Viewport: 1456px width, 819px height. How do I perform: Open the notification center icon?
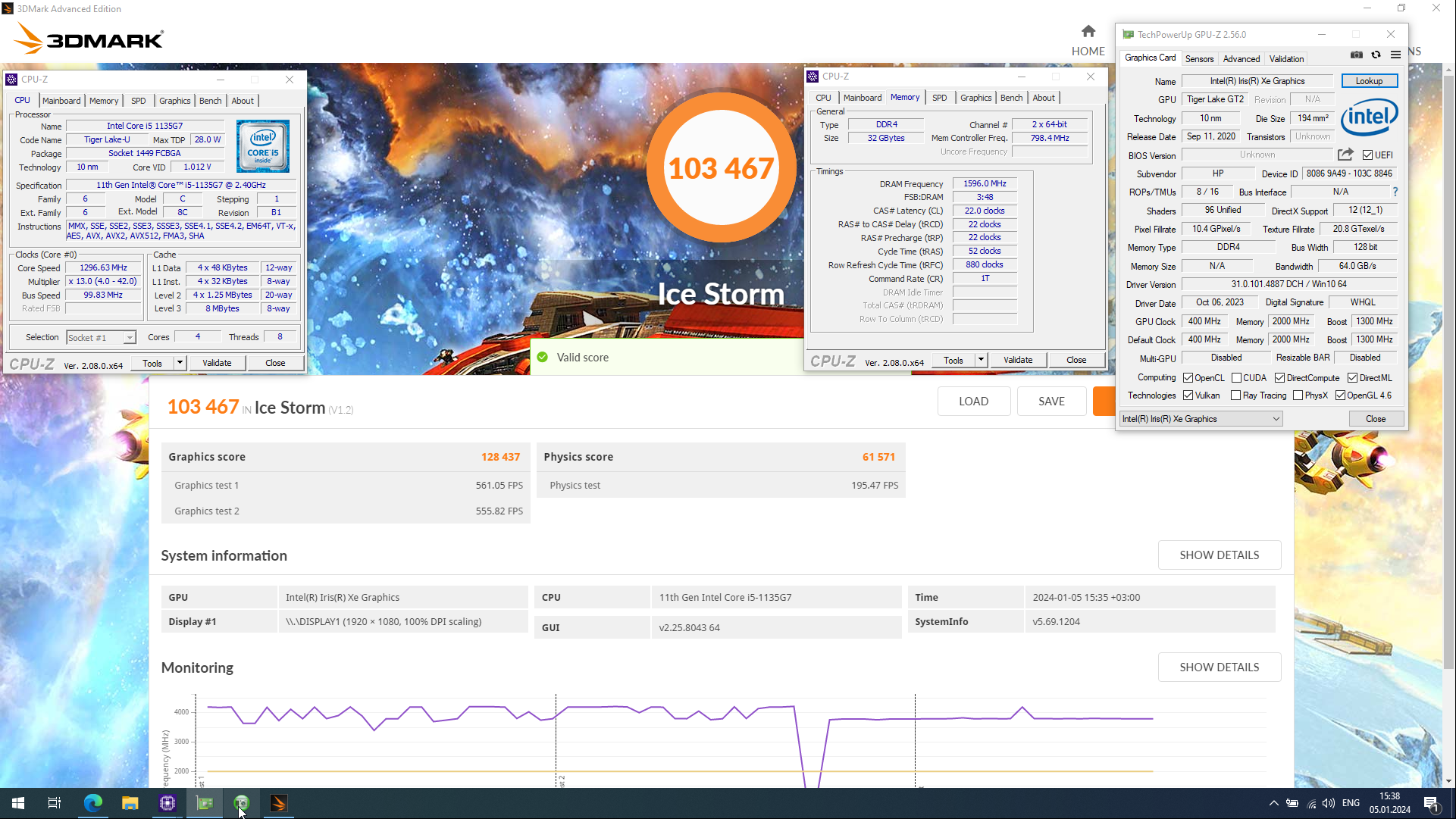point(1431,804)
